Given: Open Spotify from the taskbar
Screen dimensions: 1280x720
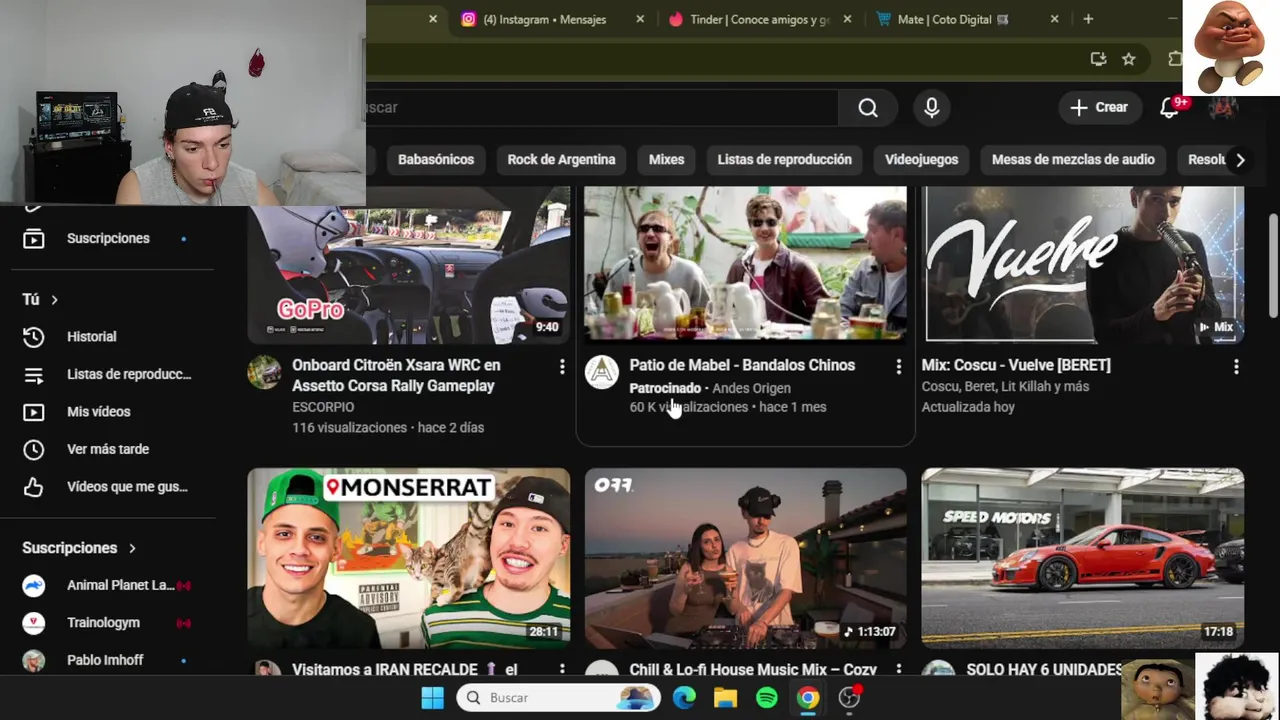Looking at the screenshot, I should (x=767, y=698).
